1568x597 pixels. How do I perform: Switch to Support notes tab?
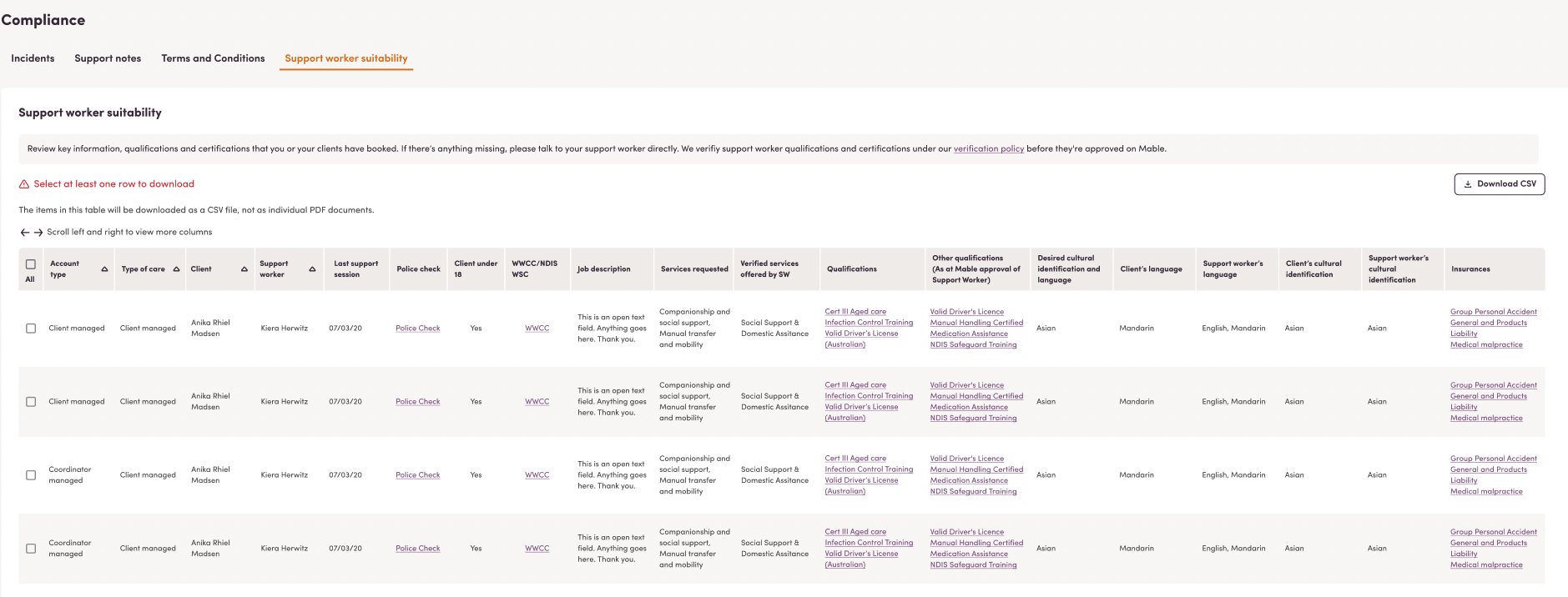(108, 58)
